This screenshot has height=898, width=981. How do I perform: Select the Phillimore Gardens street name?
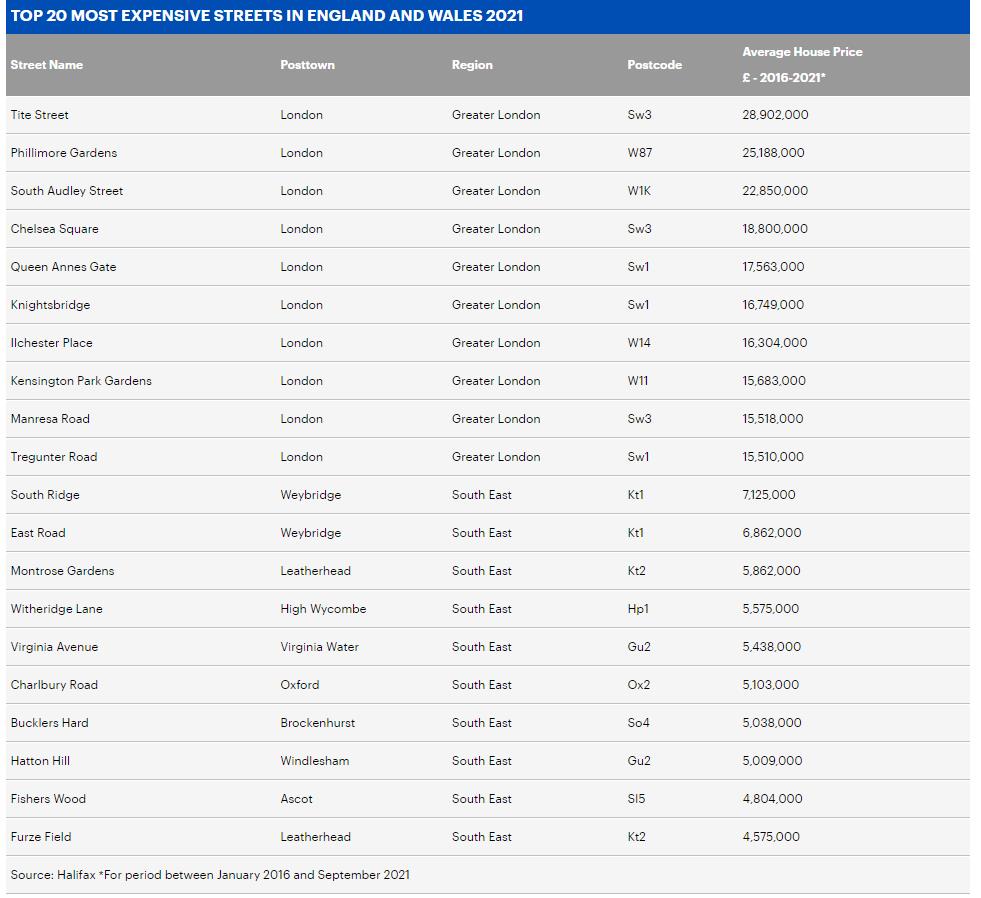64,153
